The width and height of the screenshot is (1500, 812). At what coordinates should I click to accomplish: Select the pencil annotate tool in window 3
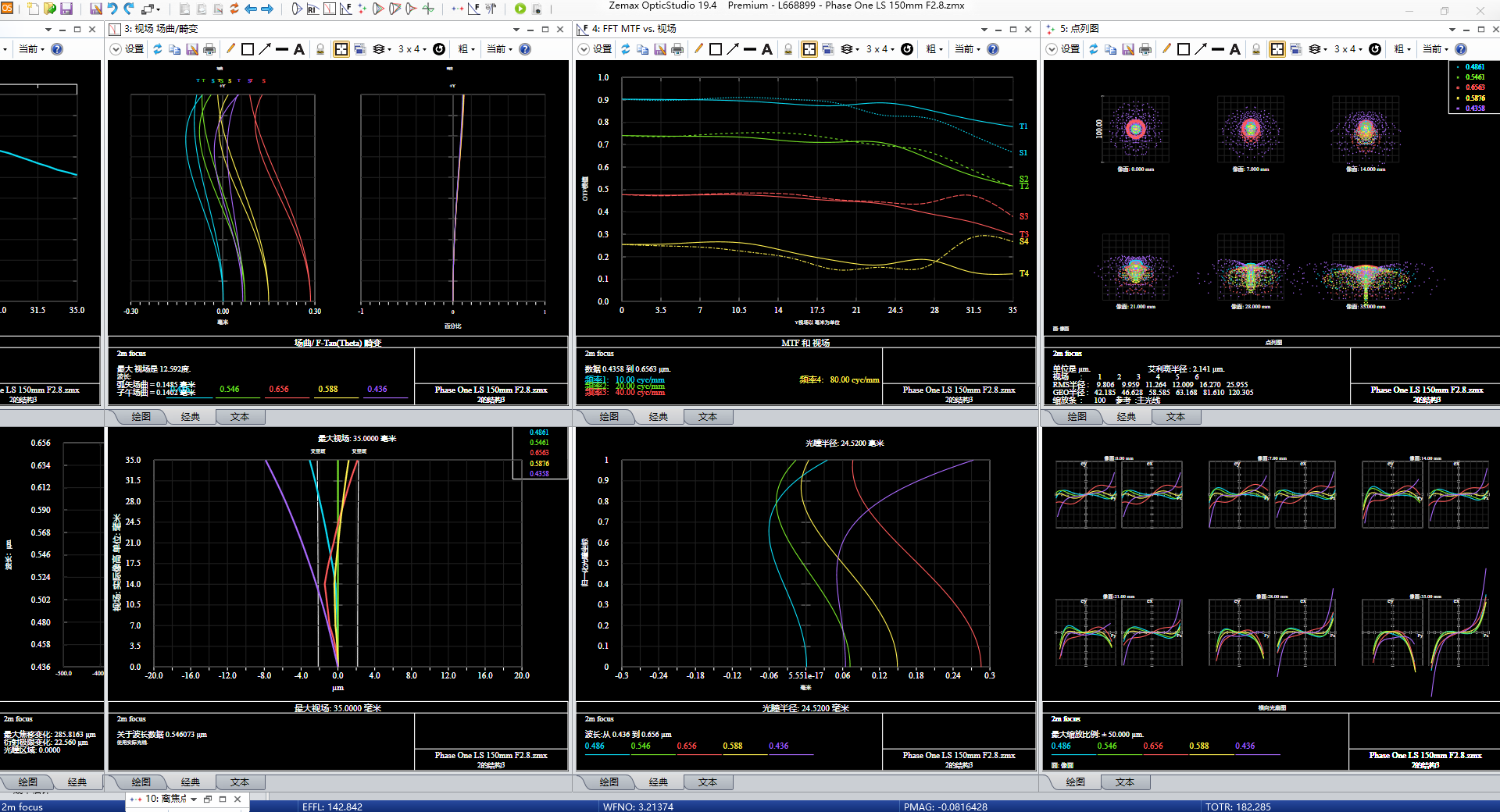pyautogui.click(x=230, y=49)
